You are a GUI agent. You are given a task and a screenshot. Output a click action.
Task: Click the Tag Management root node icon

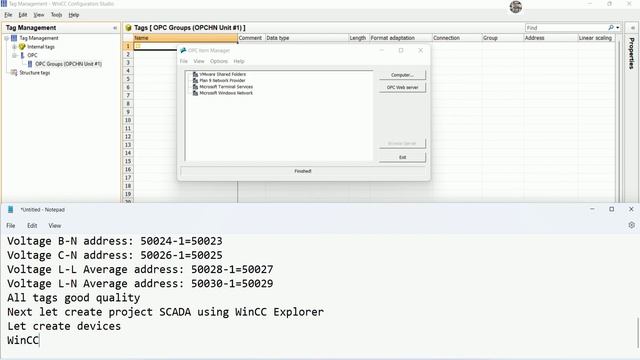[14, 38]
